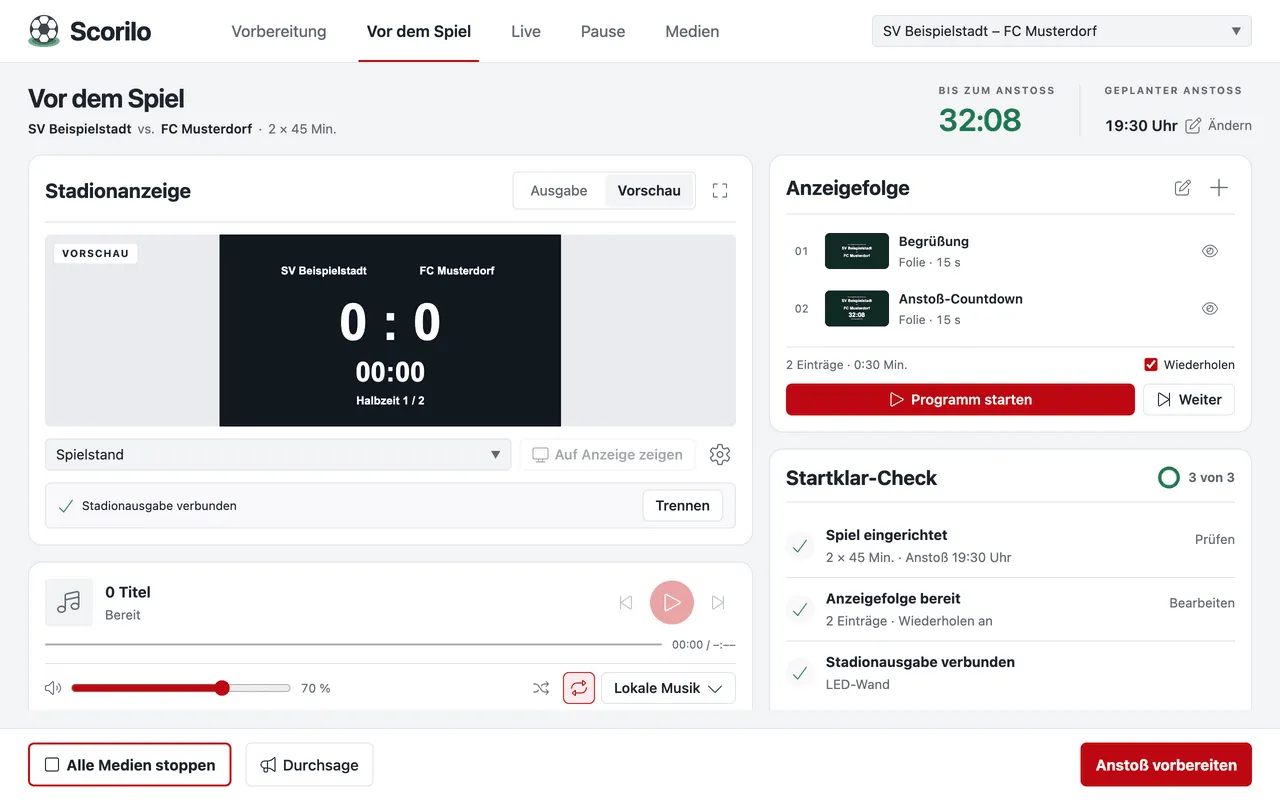Switch display to Ausgabe mode
This screenshot has width=1280, height=800.
(559, 190)
